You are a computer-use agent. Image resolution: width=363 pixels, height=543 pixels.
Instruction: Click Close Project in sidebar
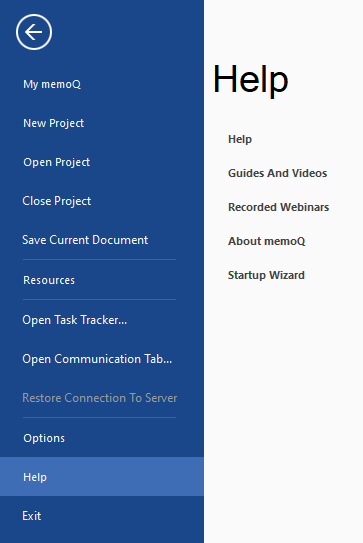56,201
